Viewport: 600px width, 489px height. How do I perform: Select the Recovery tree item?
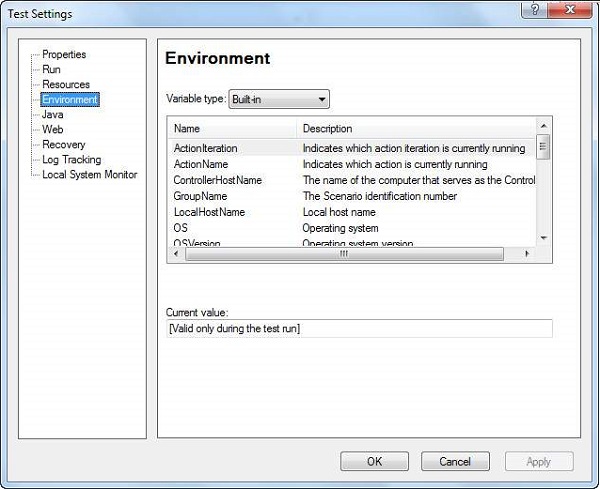click(x=63, y=144)
